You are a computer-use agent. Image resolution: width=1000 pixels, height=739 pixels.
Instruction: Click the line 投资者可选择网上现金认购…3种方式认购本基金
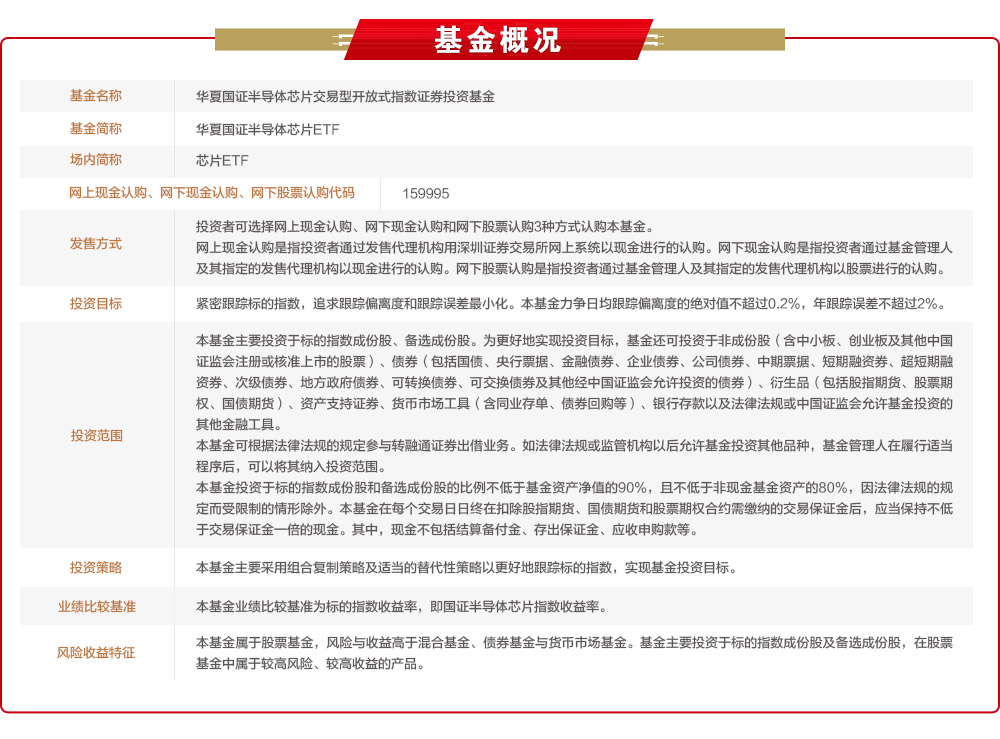[x=425, y=226]
